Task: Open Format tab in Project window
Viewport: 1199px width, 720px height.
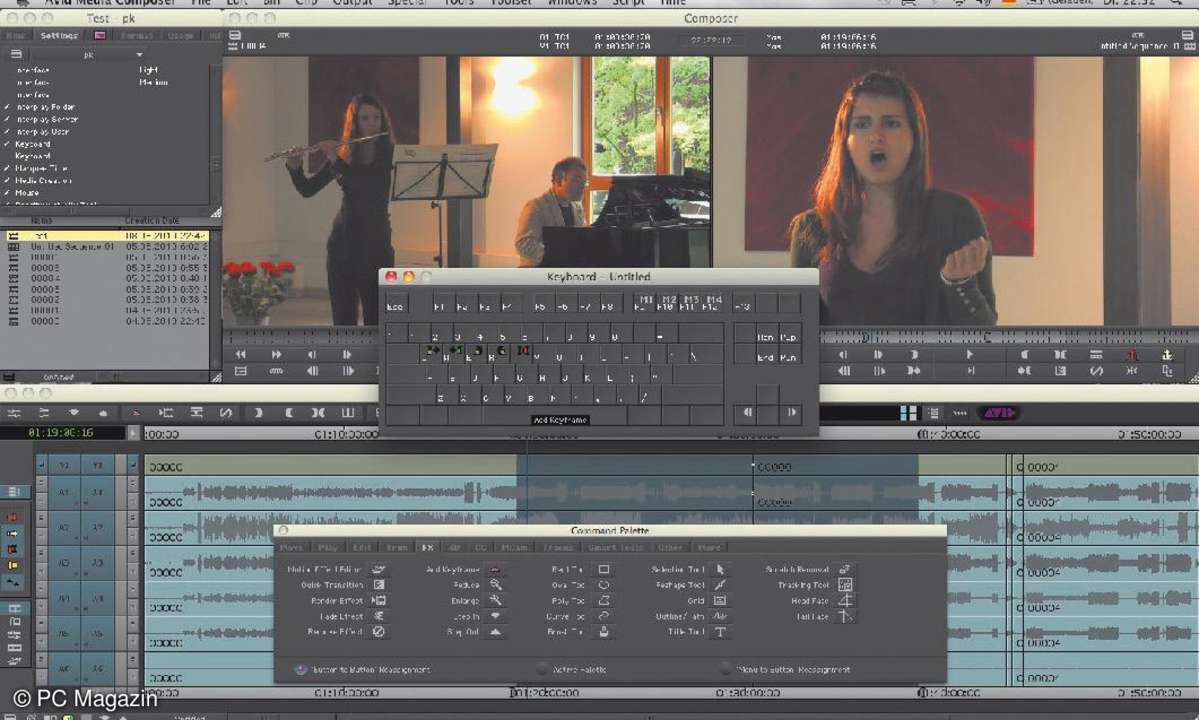Action: pos(136,35)
